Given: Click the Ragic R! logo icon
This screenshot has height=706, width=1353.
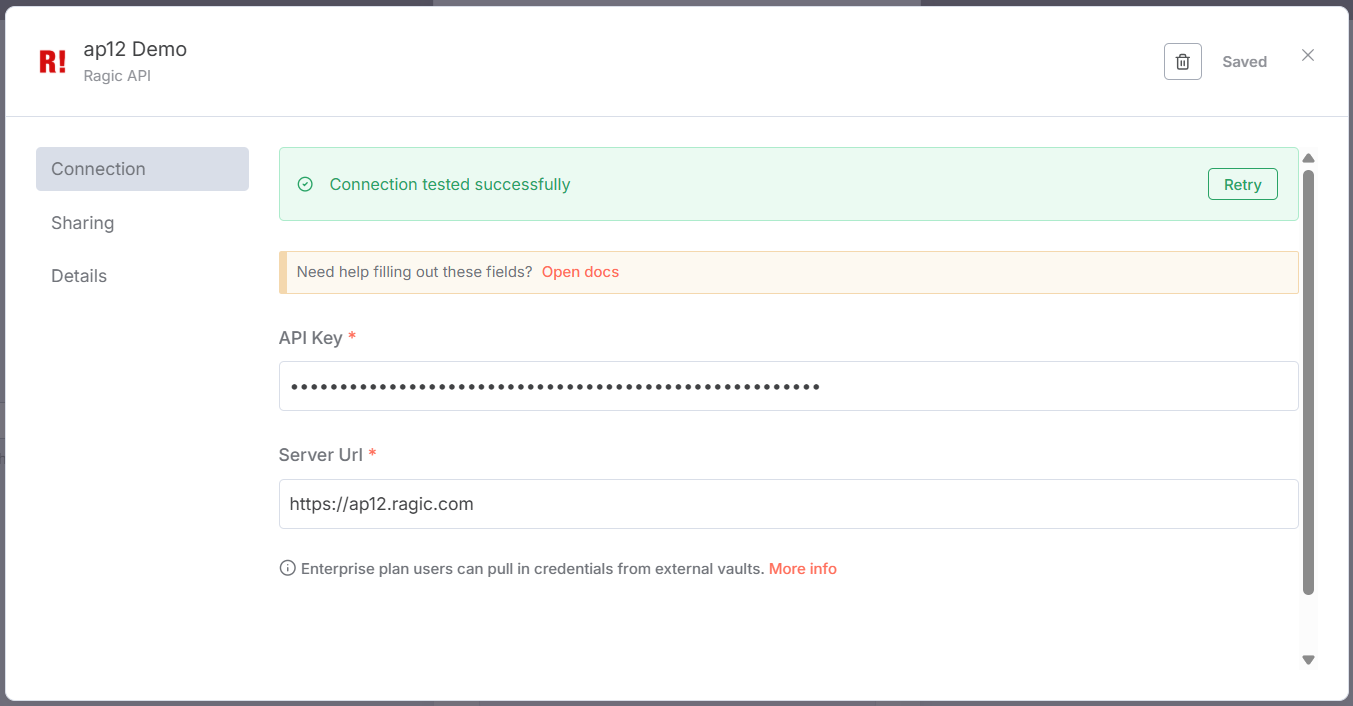Looking at the screenshot, I should tap(52, 62).
